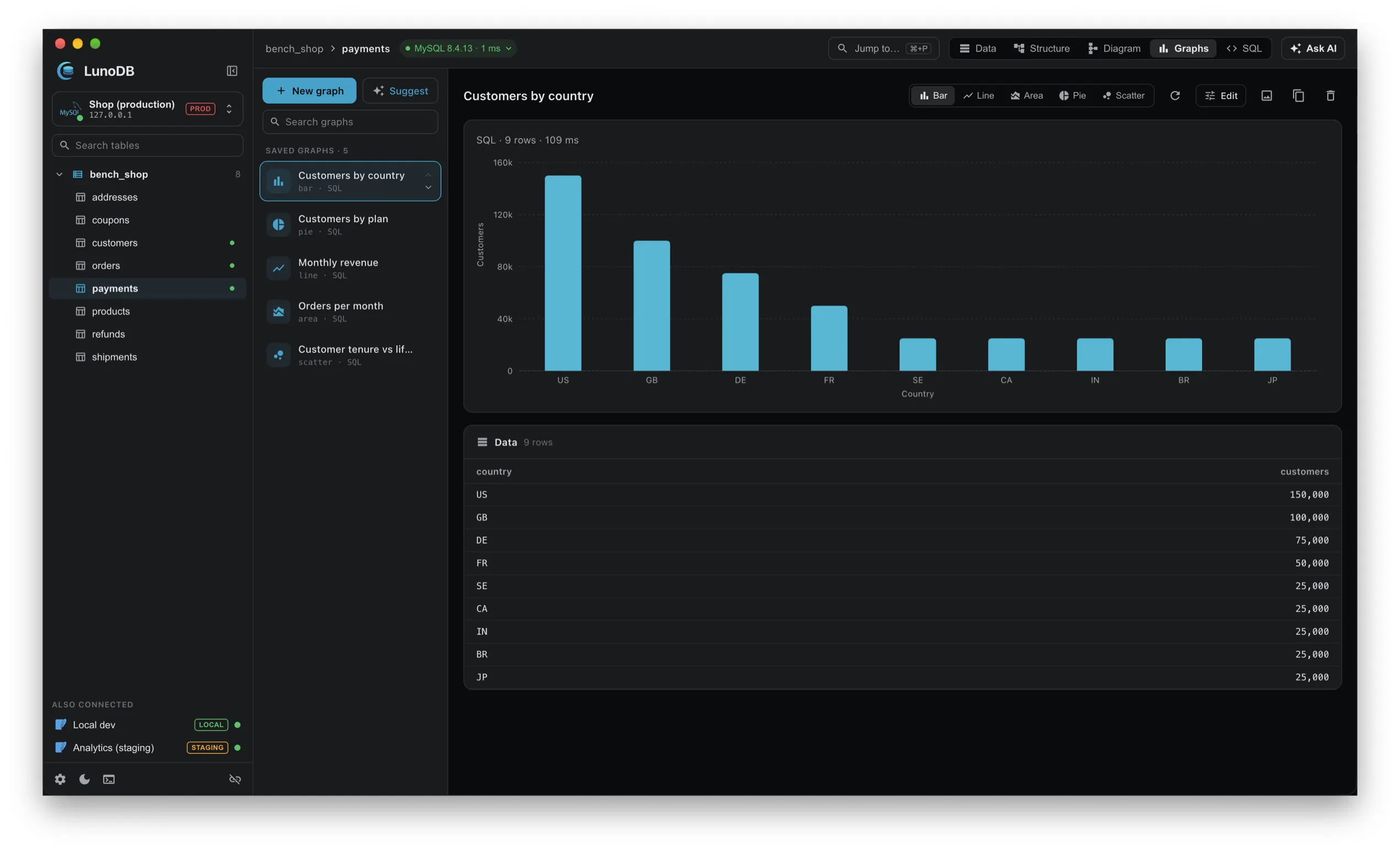This screenshot has width=1400, height=852.
Task: Delete the graph with the trash icon
Action: 1330,95
